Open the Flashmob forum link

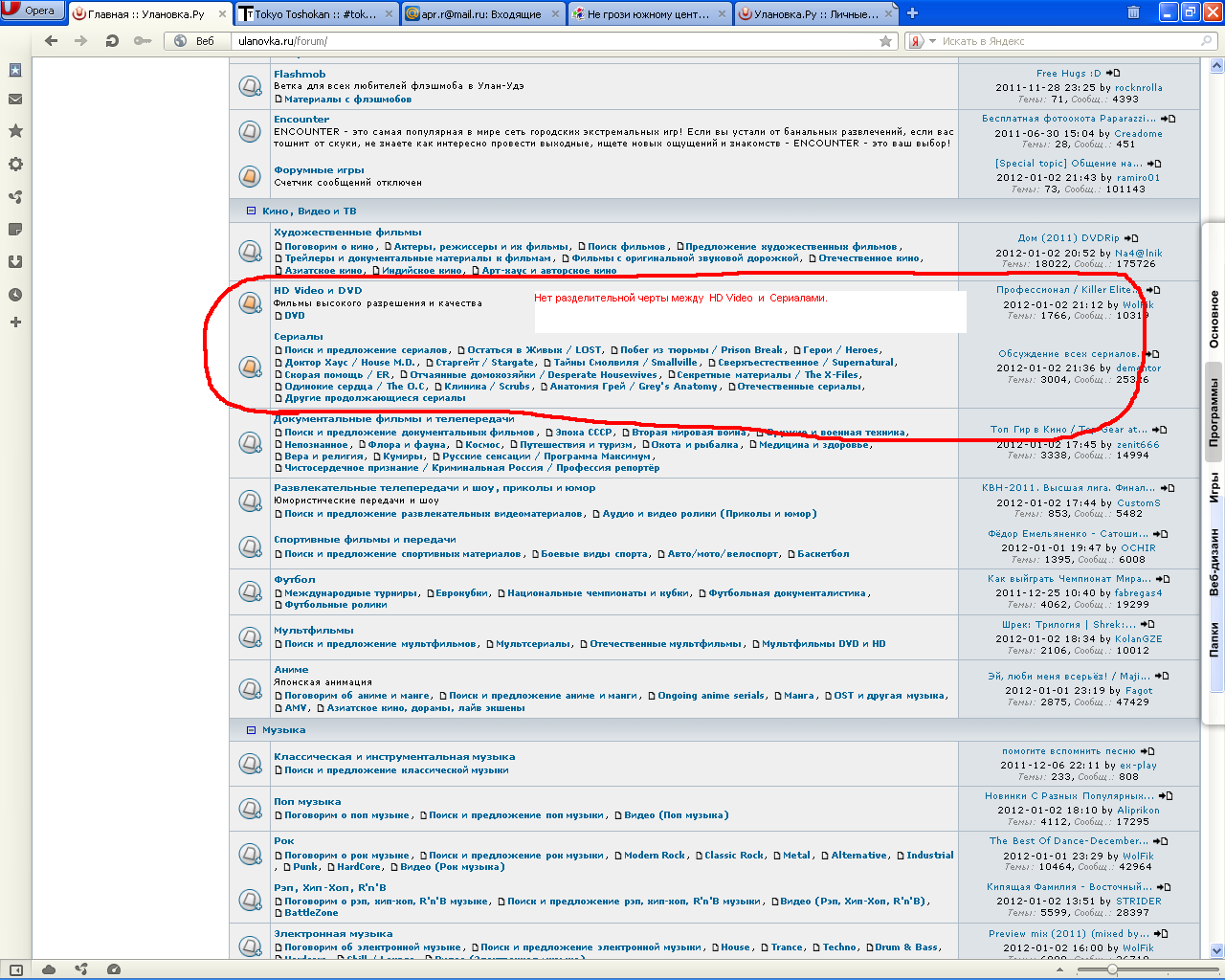coord(300,74)
